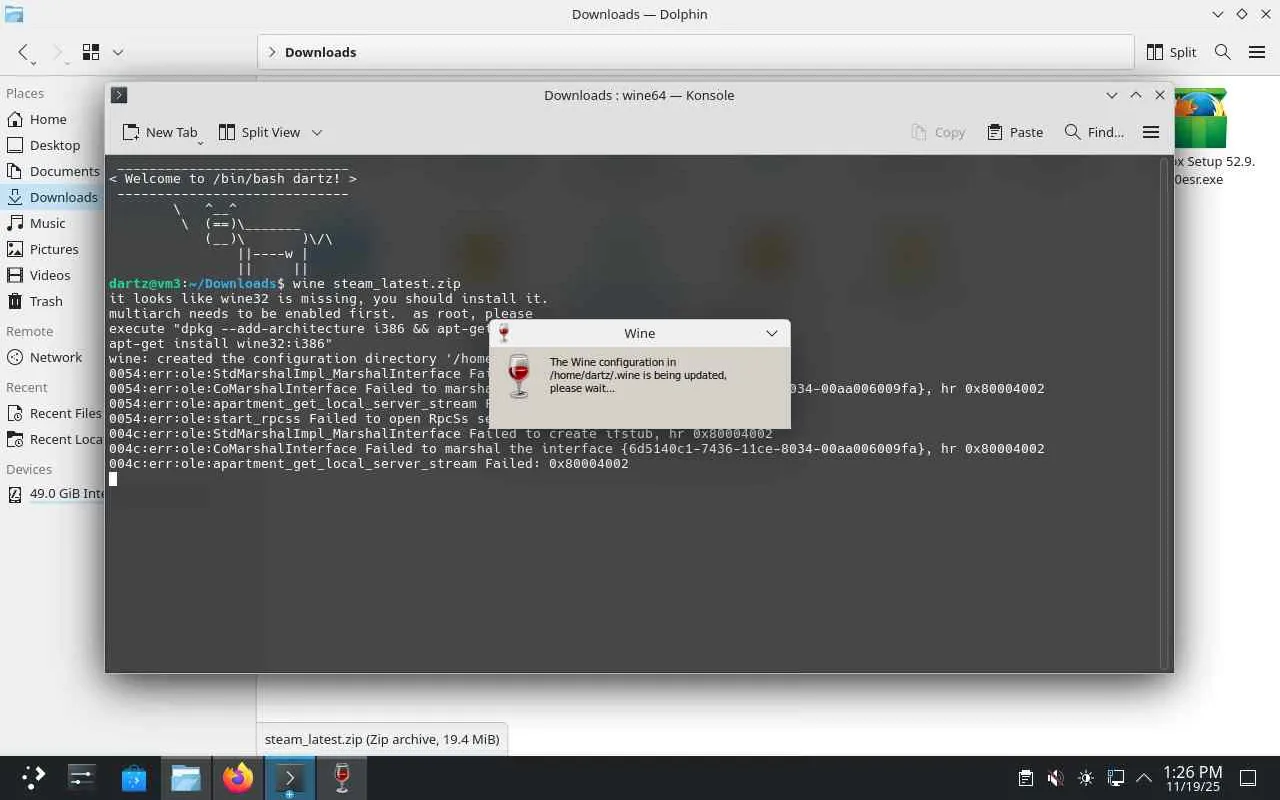Viewport: 1280px width, 800px height.
Task: Open System Settings from taskbar
Action: [82, 778]
